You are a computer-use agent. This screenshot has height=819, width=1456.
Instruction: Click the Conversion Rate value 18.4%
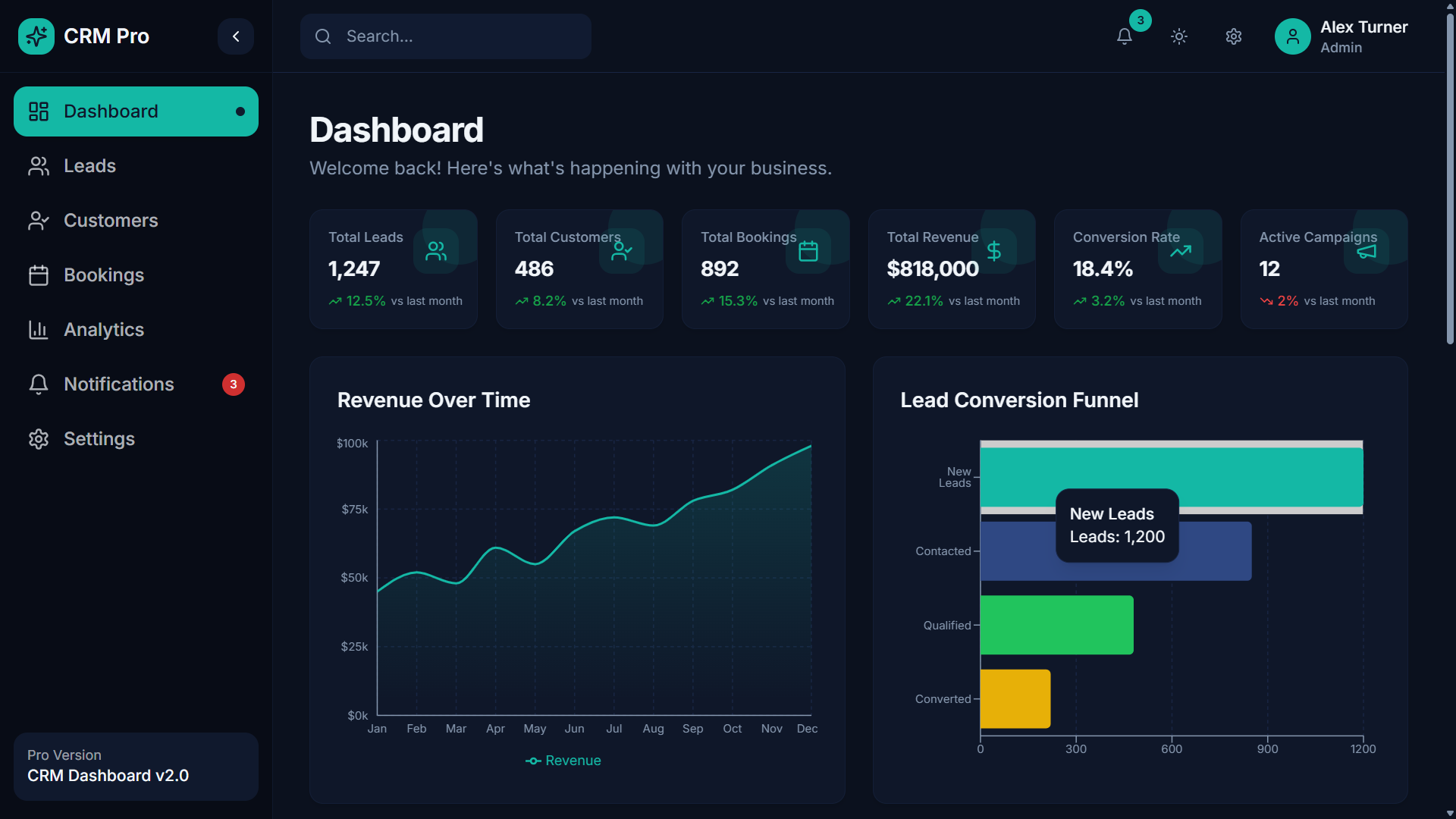(x=1103, y=269)
